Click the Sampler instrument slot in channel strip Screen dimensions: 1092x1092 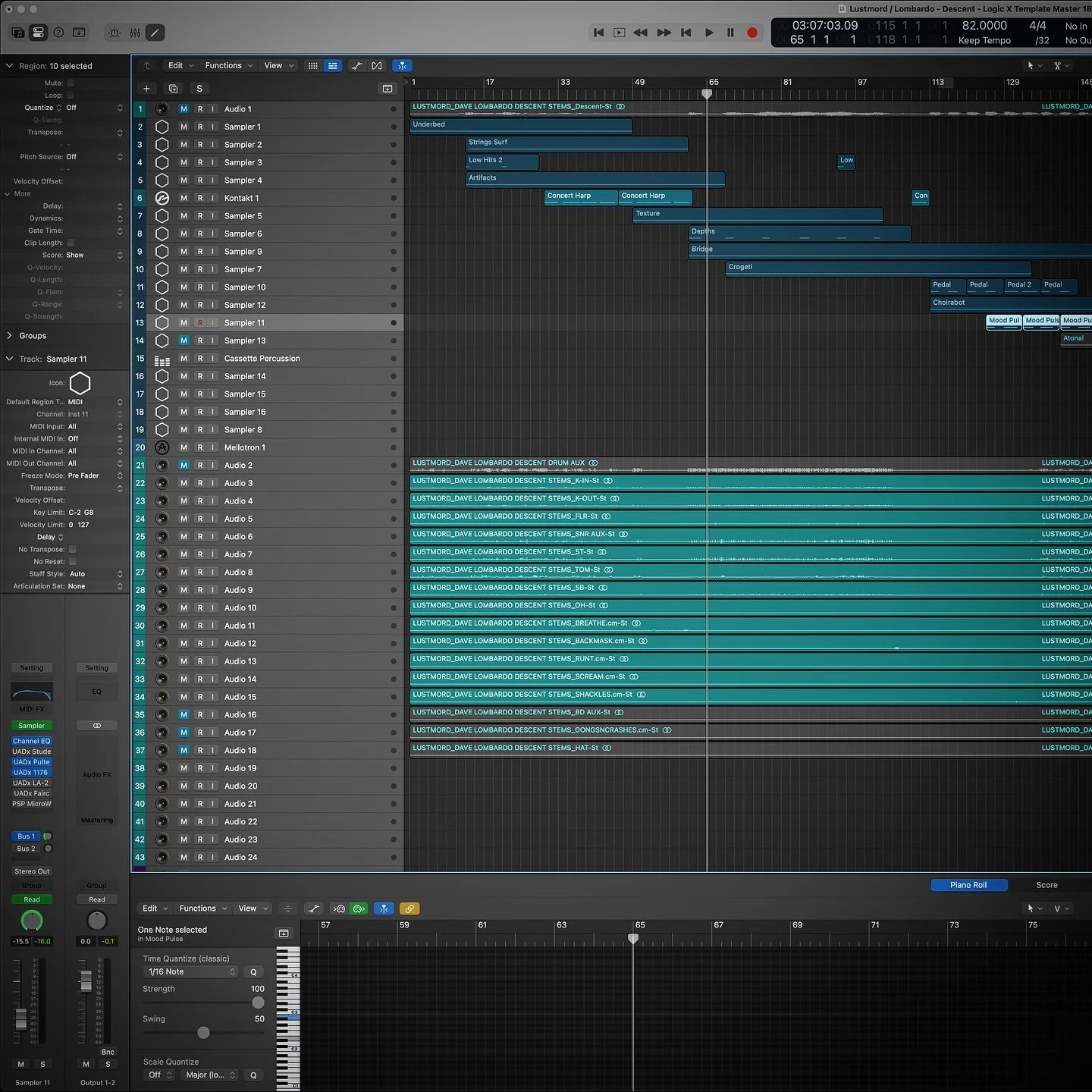[x=31, y=726]
